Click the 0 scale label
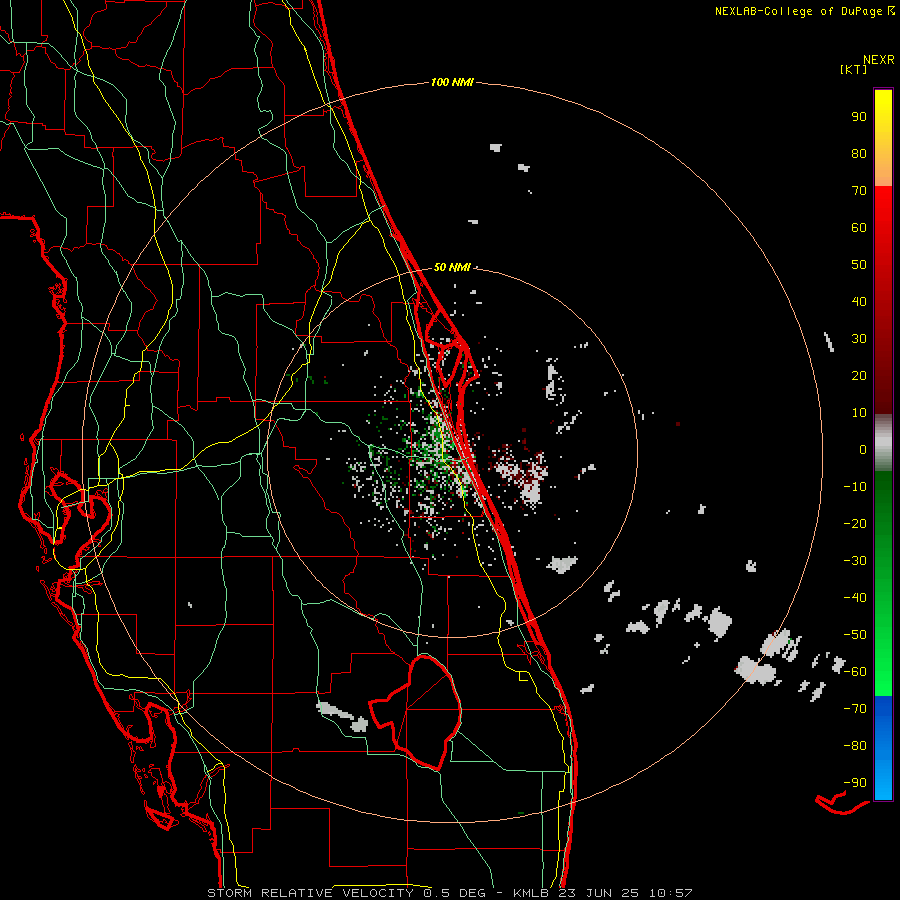Viewport: 900px width, 900px height. click(x=863, y=449)
